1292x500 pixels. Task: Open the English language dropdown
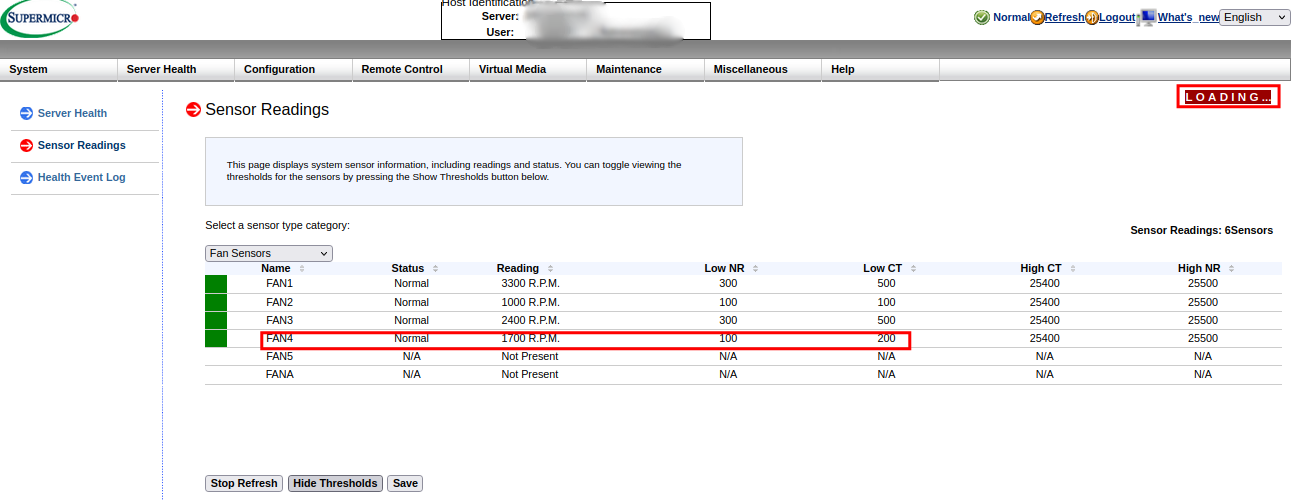[1255, 17]
